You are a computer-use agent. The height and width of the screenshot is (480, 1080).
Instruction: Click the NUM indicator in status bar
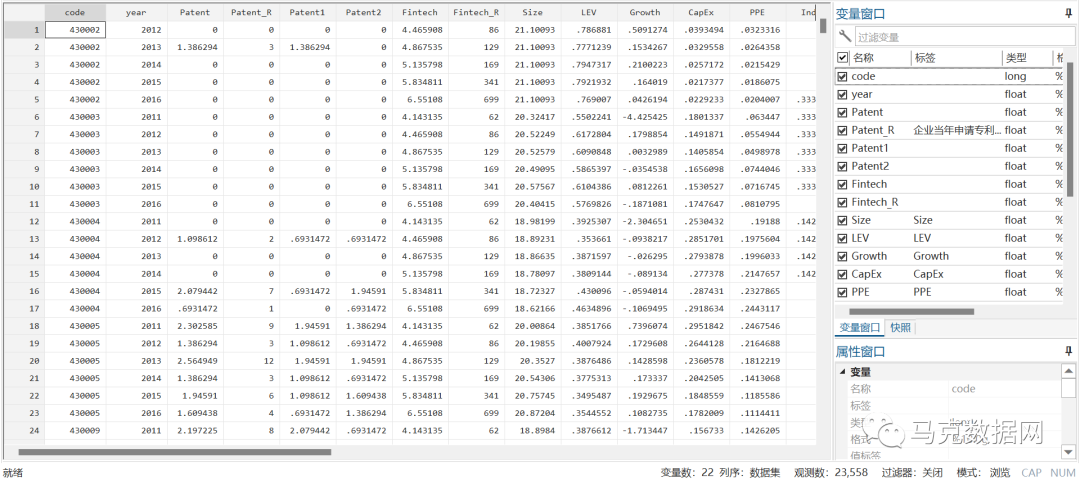pyautogui.click(x=1062, y=472)
